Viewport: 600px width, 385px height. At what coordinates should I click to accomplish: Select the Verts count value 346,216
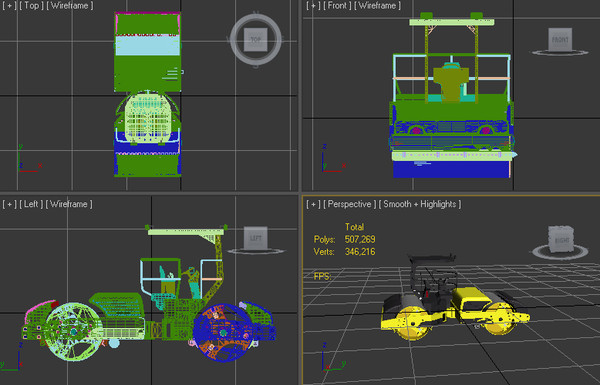pos(360,252)
